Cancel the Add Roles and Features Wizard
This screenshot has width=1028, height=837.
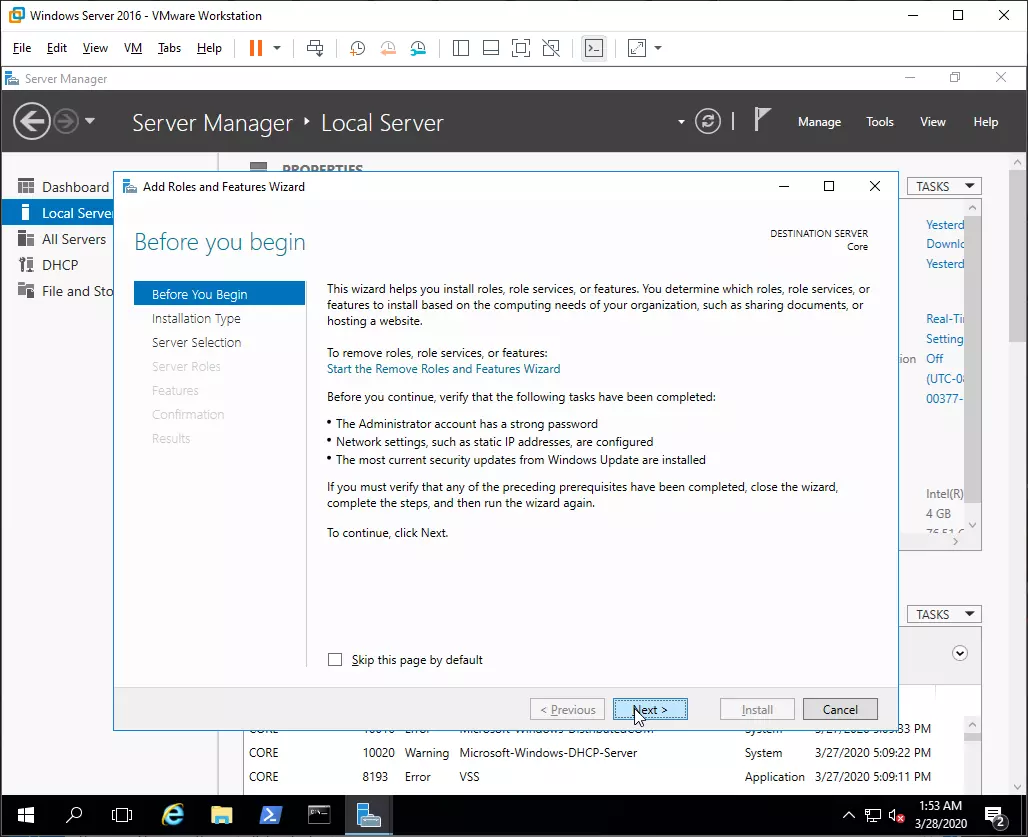[x=840, y=709]
